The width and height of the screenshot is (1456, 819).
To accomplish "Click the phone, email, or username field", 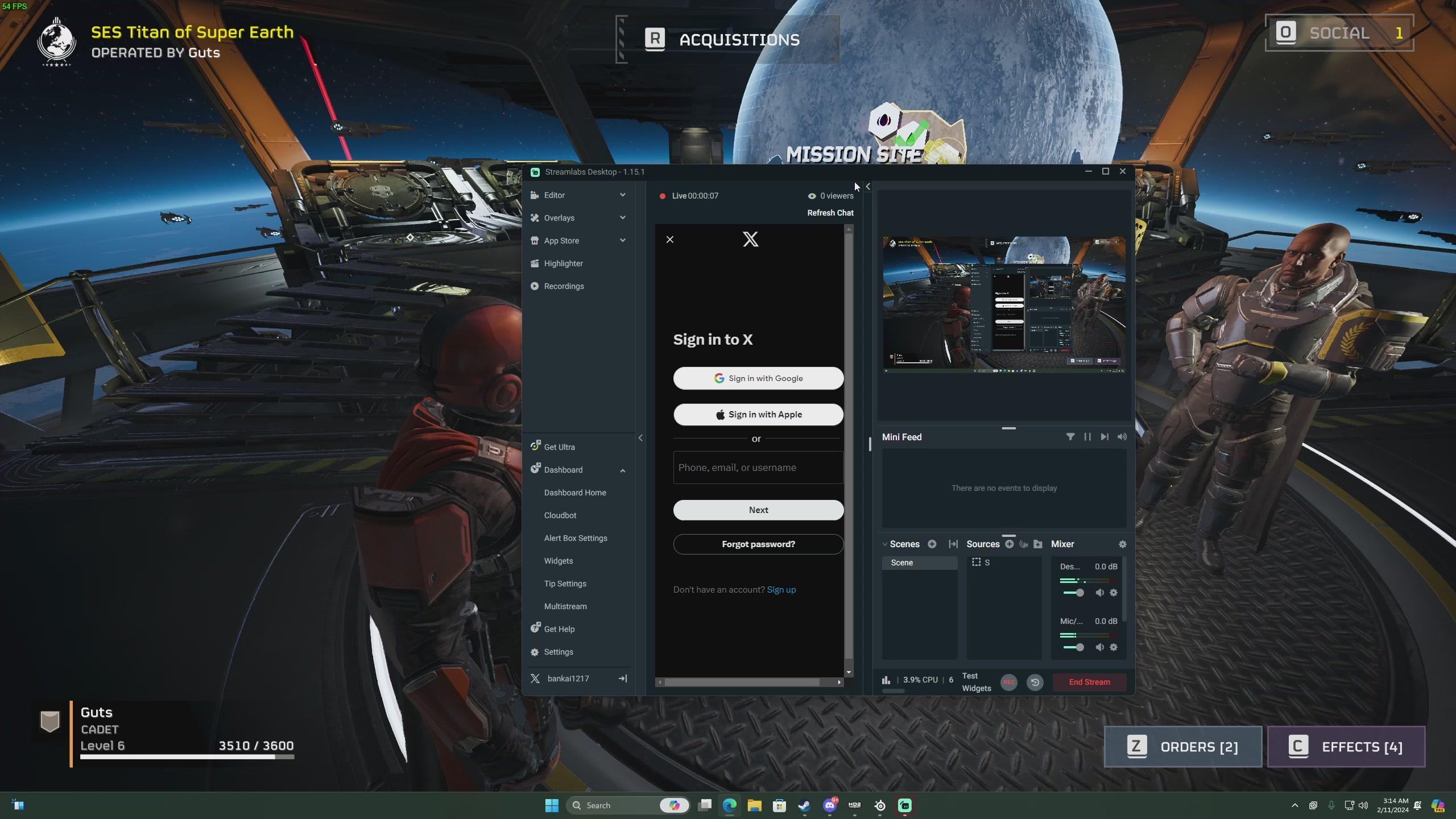I will [758, 467].
